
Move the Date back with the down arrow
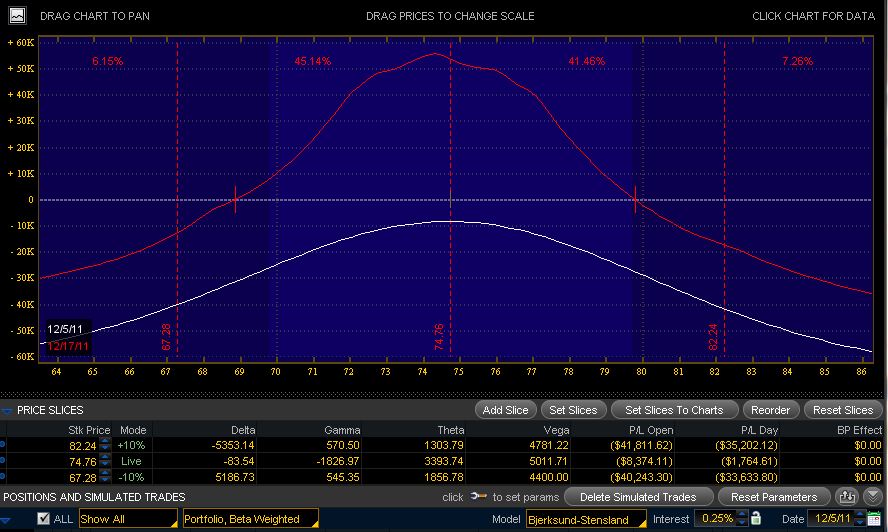coord(860,522)
